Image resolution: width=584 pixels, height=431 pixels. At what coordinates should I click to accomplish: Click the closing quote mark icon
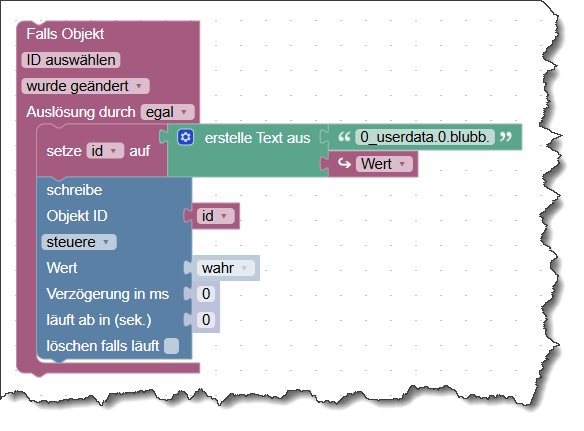506,137
